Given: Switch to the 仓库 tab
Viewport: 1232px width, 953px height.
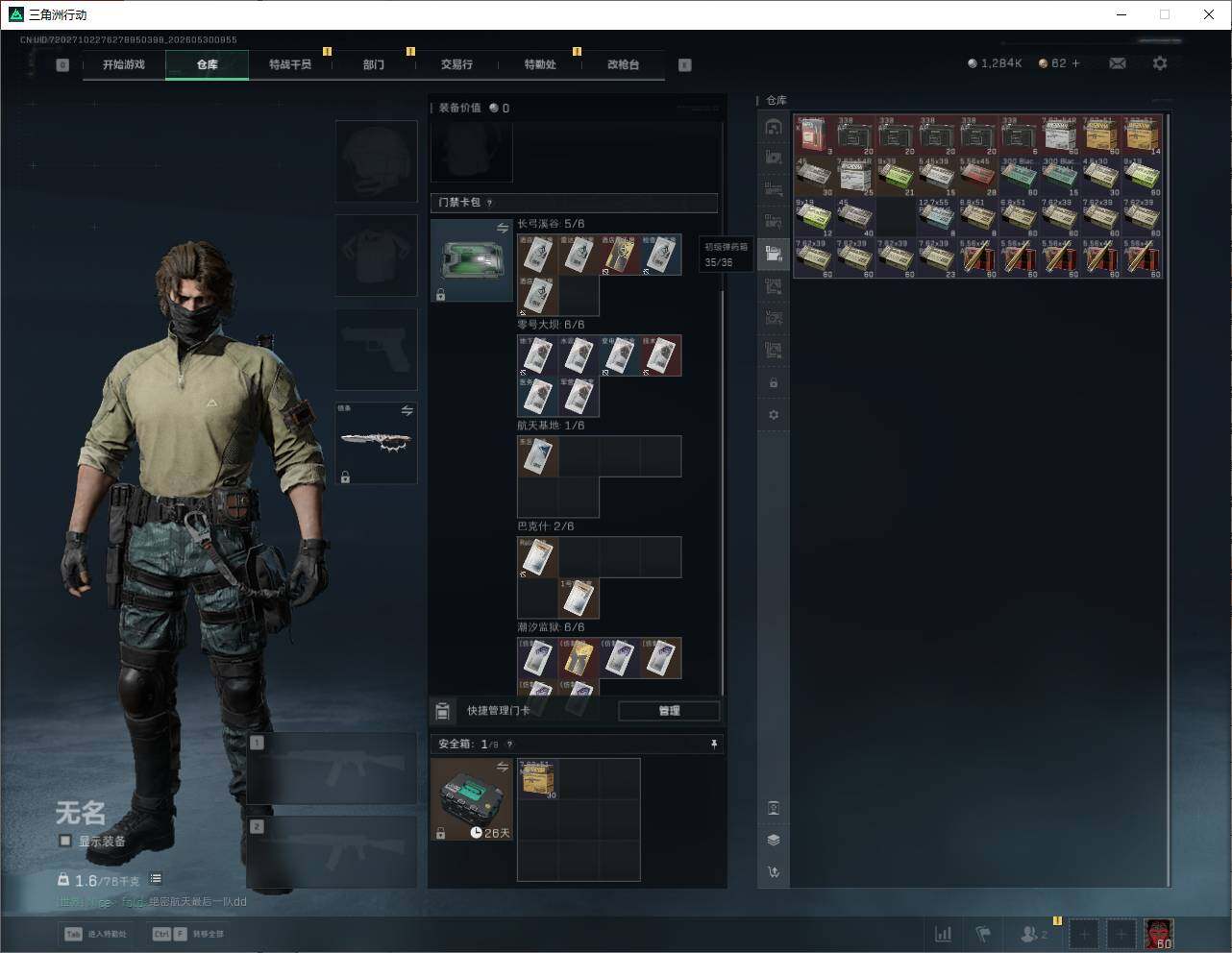Looking at the screenshot, I should click(x=207, y=64).
